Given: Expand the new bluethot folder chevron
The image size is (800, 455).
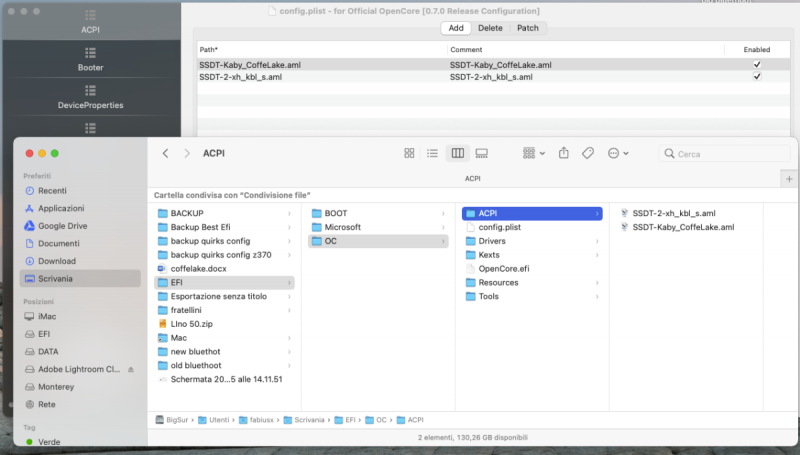Looking at the screenshot, I should 289,352.
